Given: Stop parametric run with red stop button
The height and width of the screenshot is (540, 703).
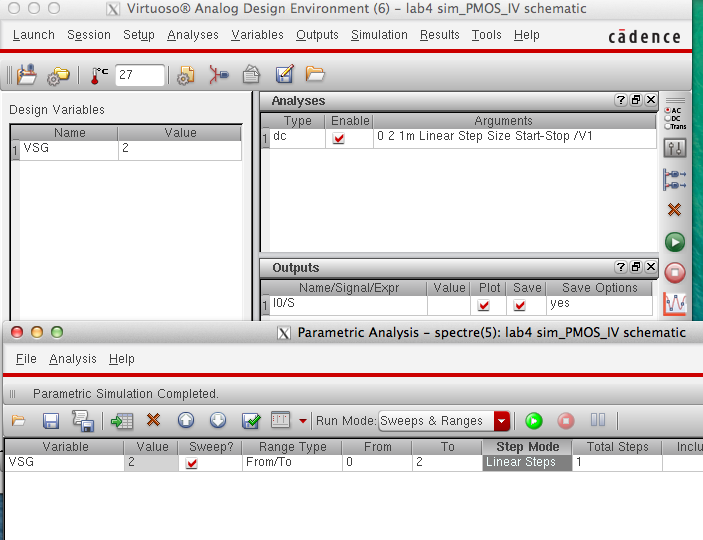Looking at the screenshot, I should [x=566, y=421].
